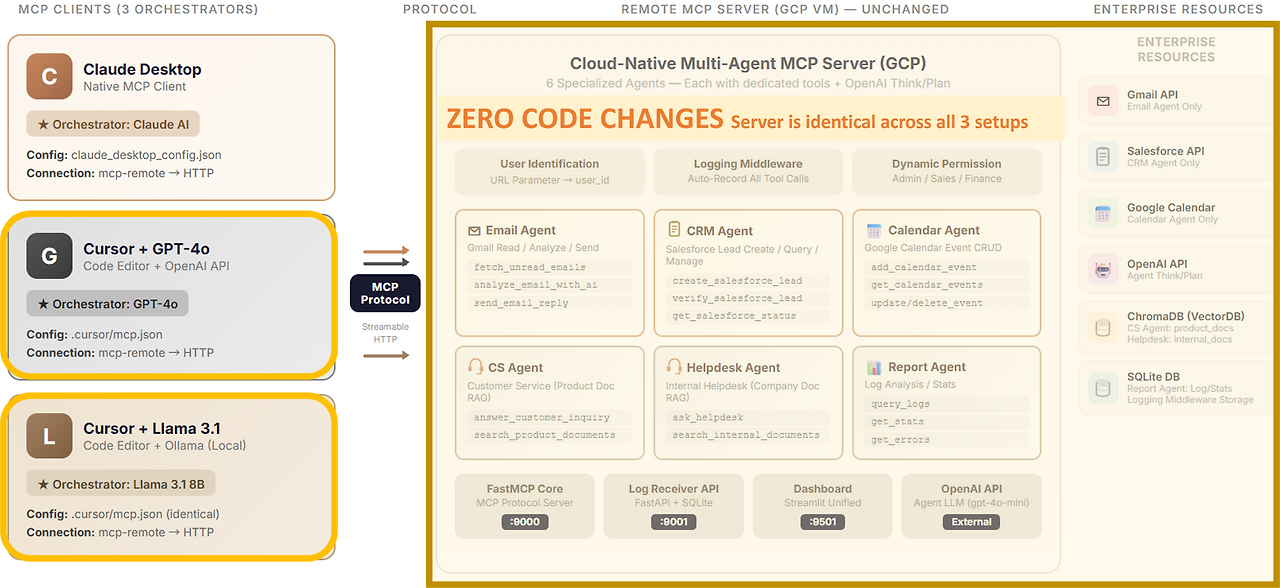
Task: Click the search_internal_documents tool entry
Action: click(749, 436)
